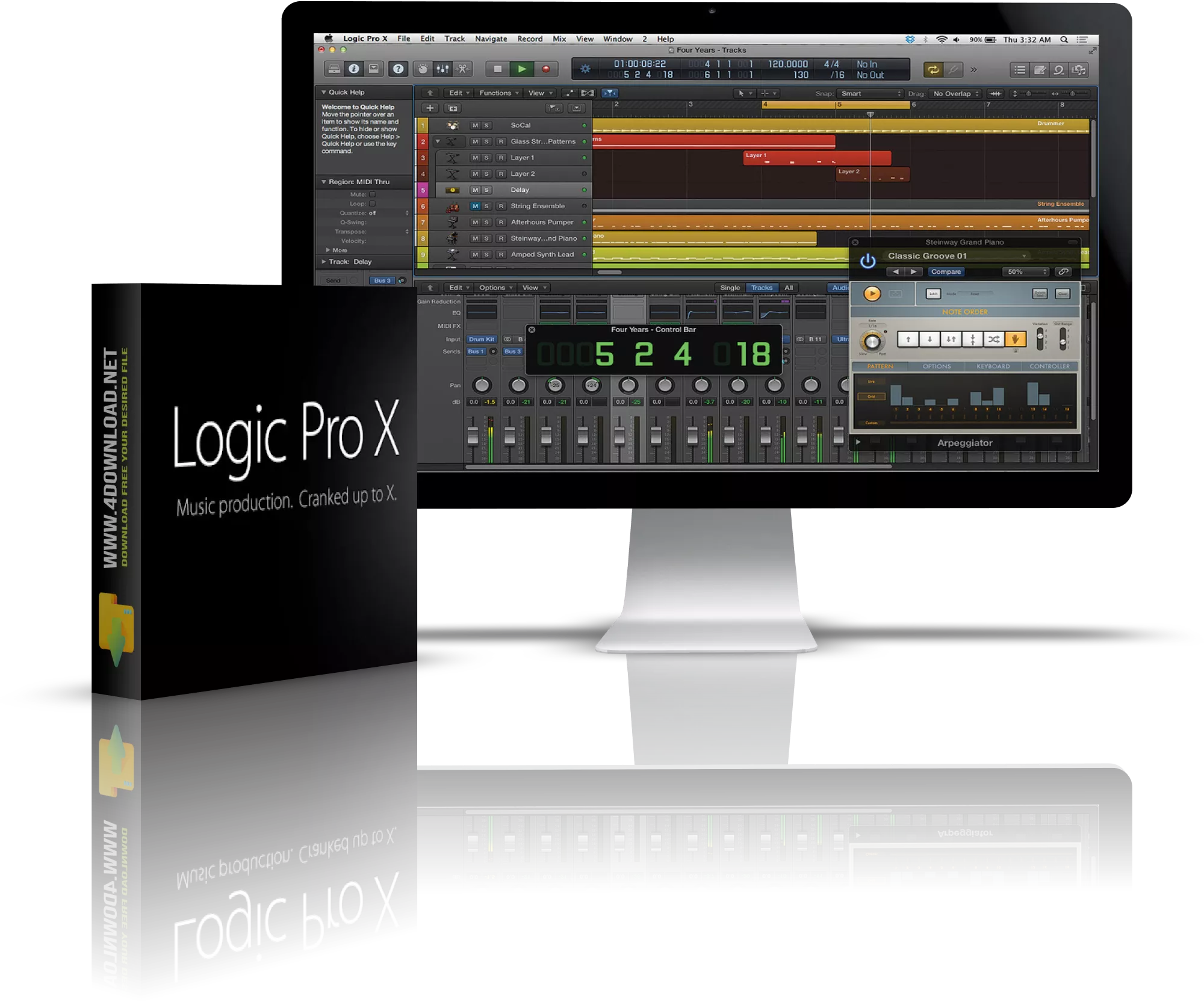The image size is (1204, 1002).
Task: Click the SoCal drum kit track icon
Action: (x=453, y=125)
